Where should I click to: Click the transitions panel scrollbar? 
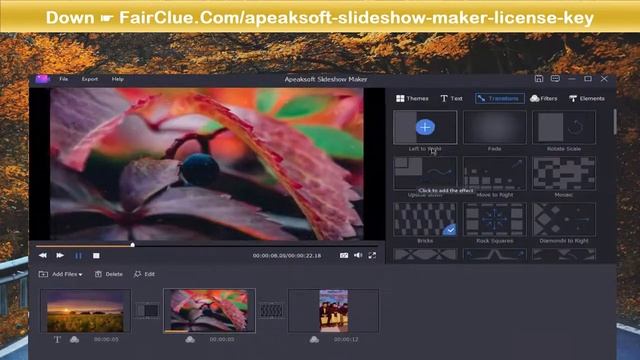[x=615, y=122]
